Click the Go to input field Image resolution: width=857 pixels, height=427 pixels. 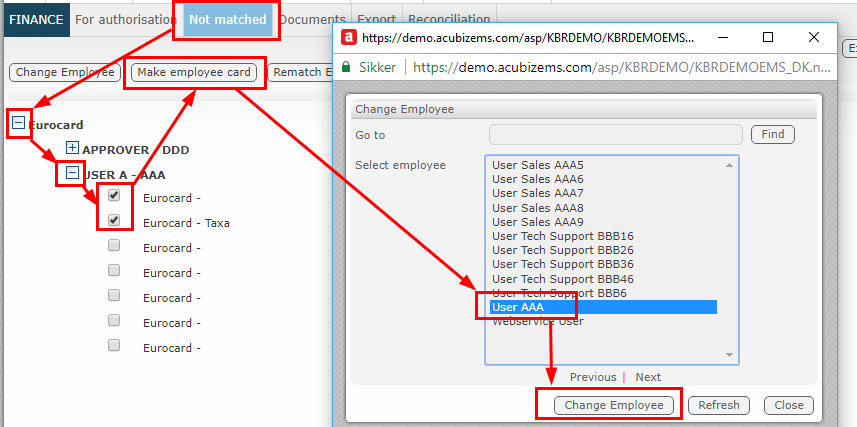(x=615, y=134)
